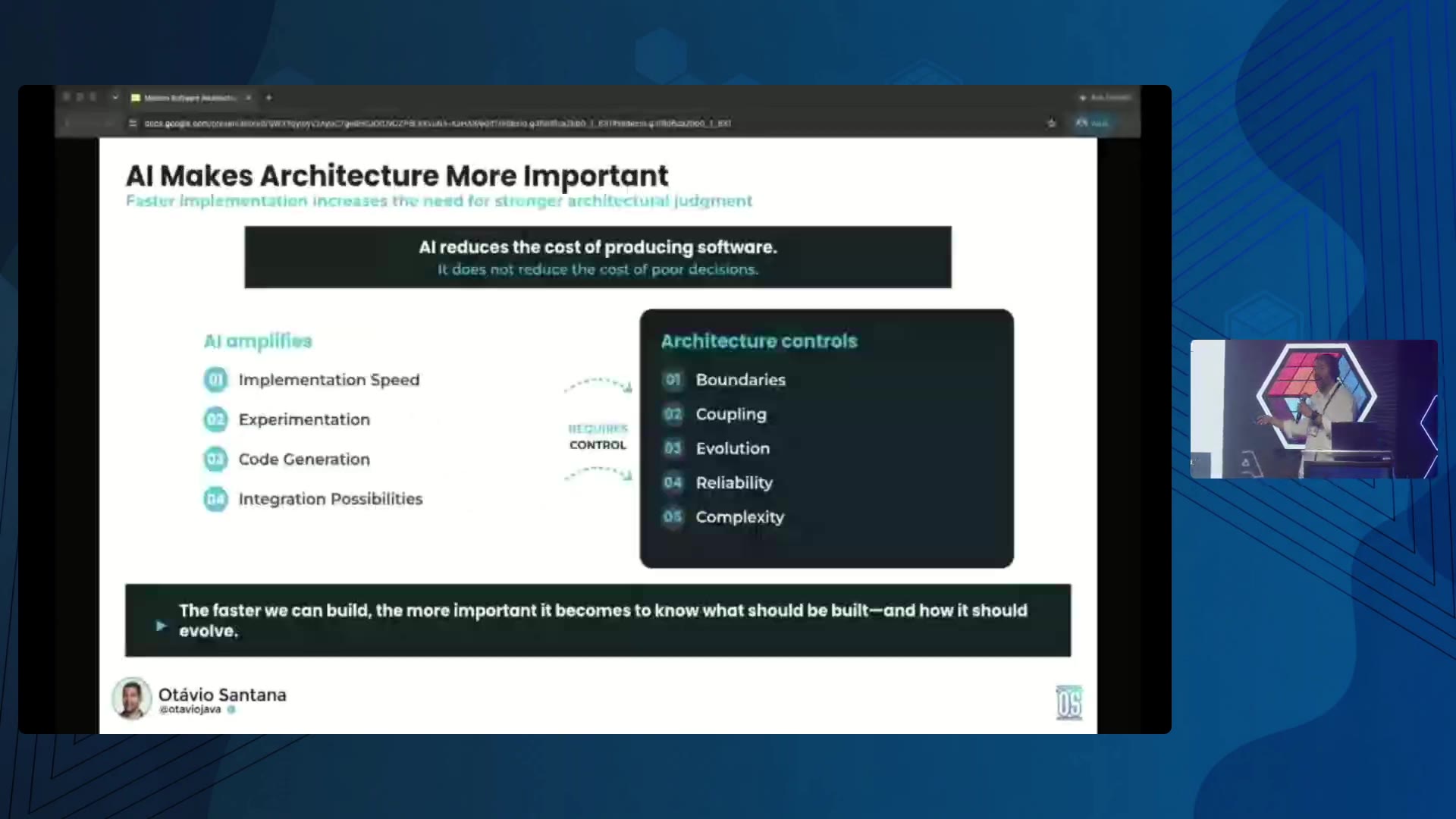The width and height of the screenshot is (1456, 819).
Task: Click the verified badge next to @otaviojava
Action: [x=231, y=710]
